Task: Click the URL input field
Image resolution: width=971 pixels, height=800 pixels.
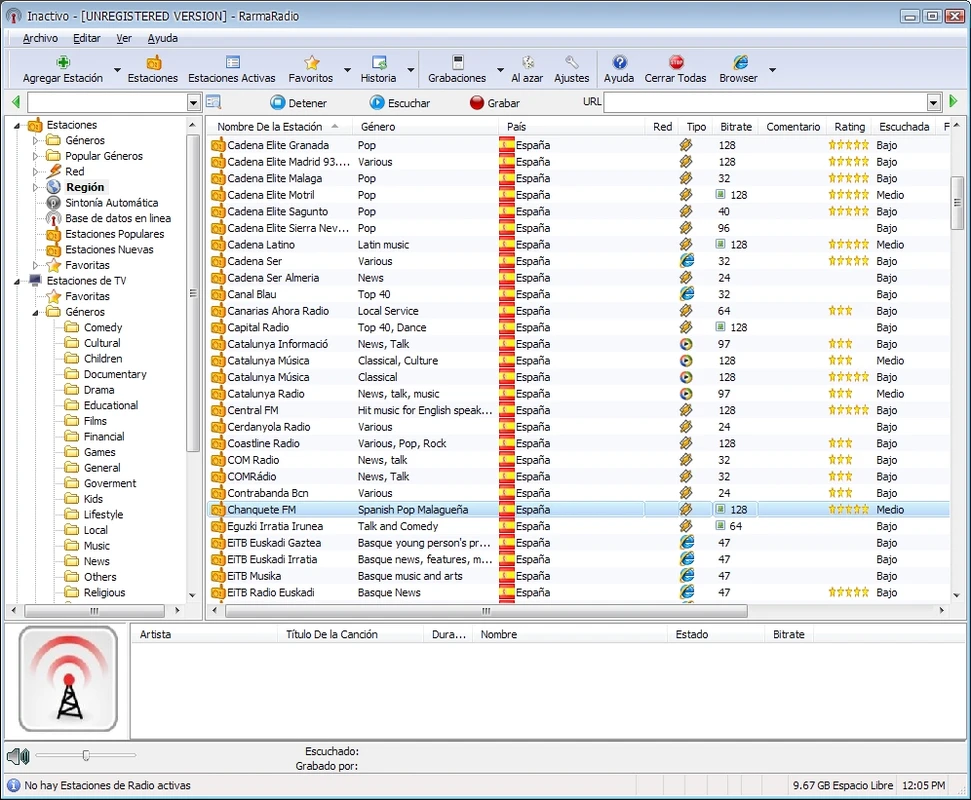Action: [766, 103]
